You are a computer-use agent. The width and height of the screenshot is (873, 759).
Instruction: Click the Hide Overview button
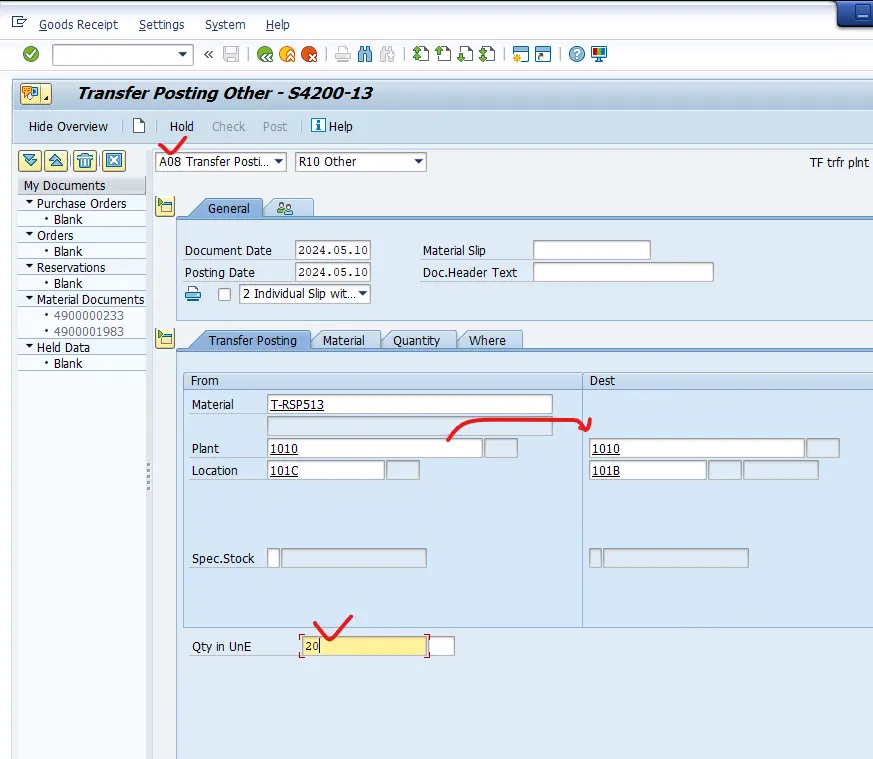68,126
